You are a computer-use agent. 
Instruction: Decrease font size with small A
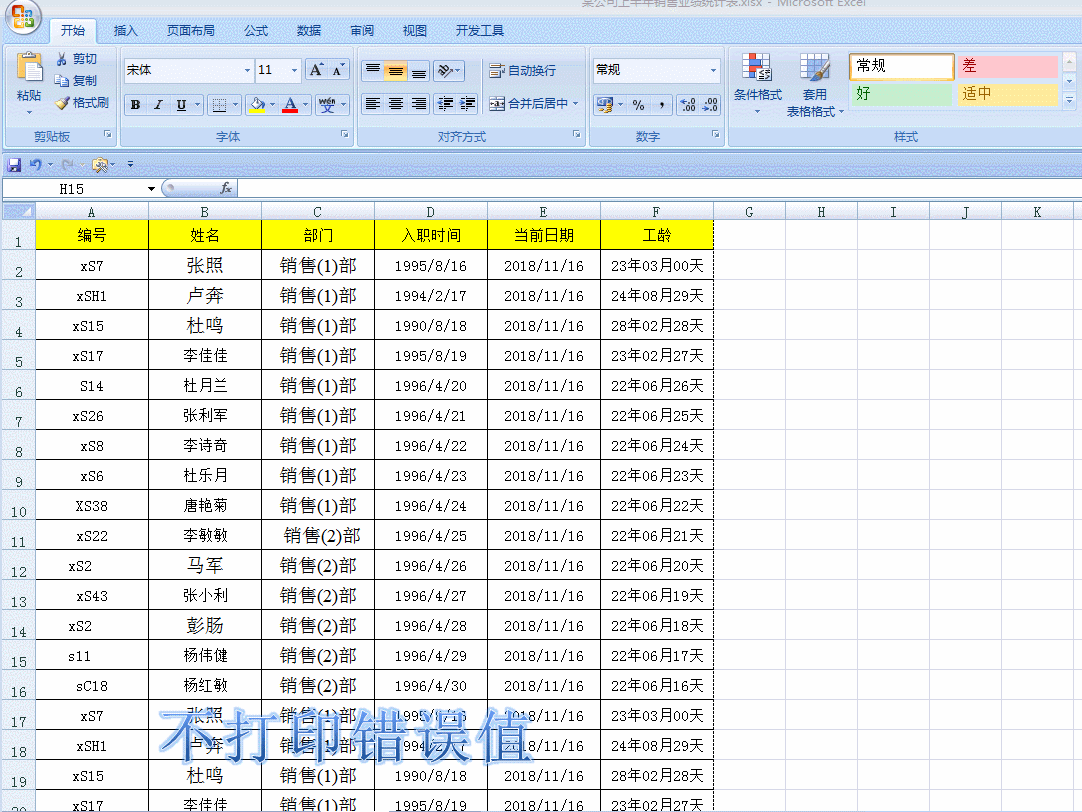[x=337, y=70]
